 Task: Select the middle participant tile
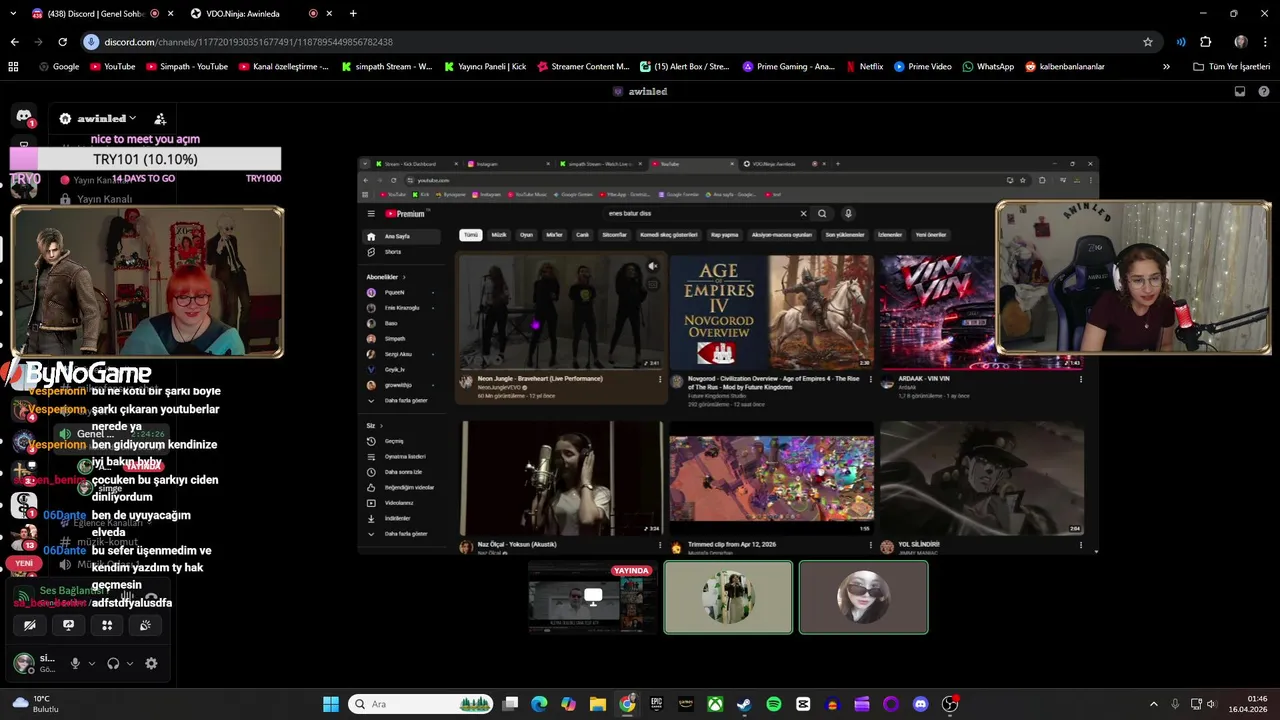[x=728, y=597]
